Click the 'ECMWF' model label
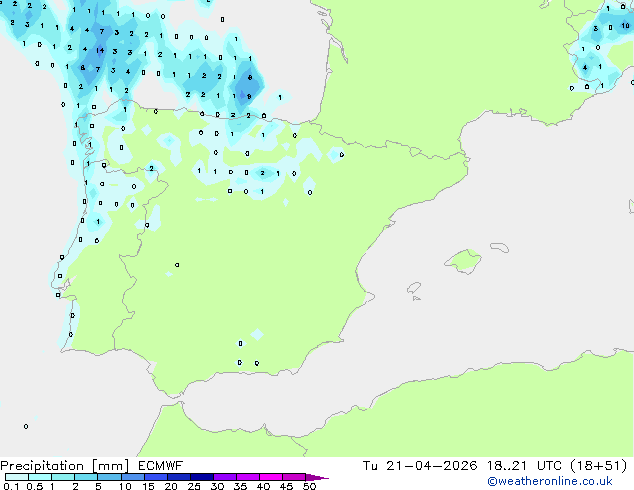The width and height of the screenshot is (634, 490). pos(161,466)
